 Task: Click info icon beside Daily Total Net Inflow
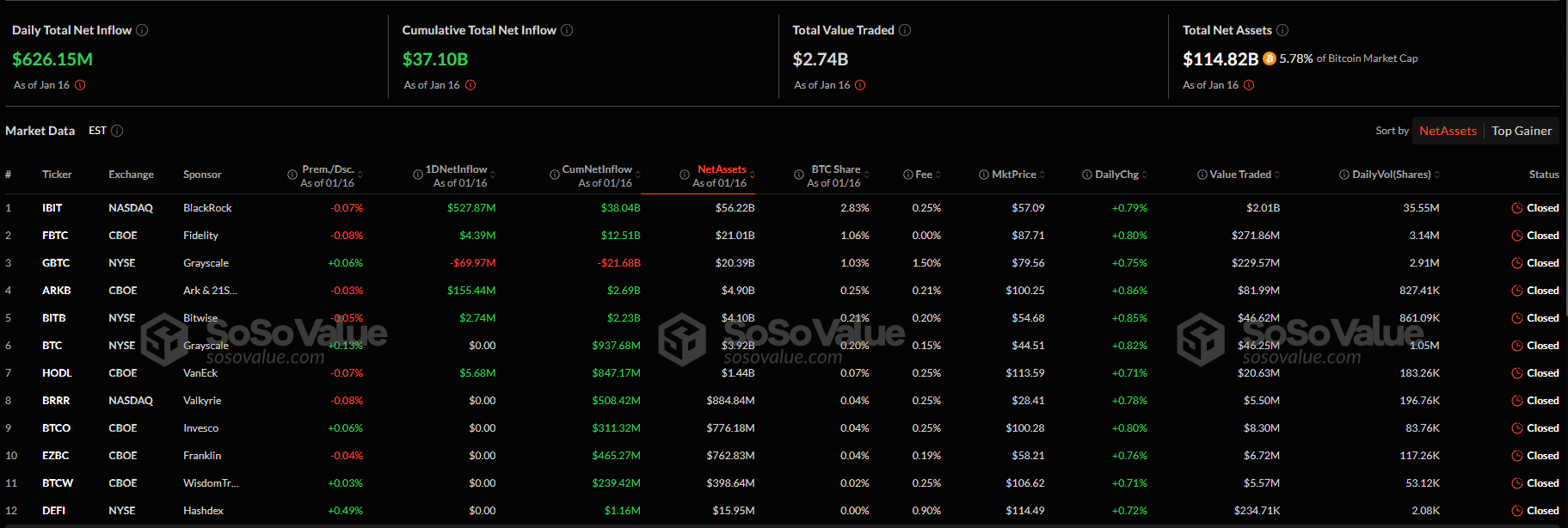[142, 30]
